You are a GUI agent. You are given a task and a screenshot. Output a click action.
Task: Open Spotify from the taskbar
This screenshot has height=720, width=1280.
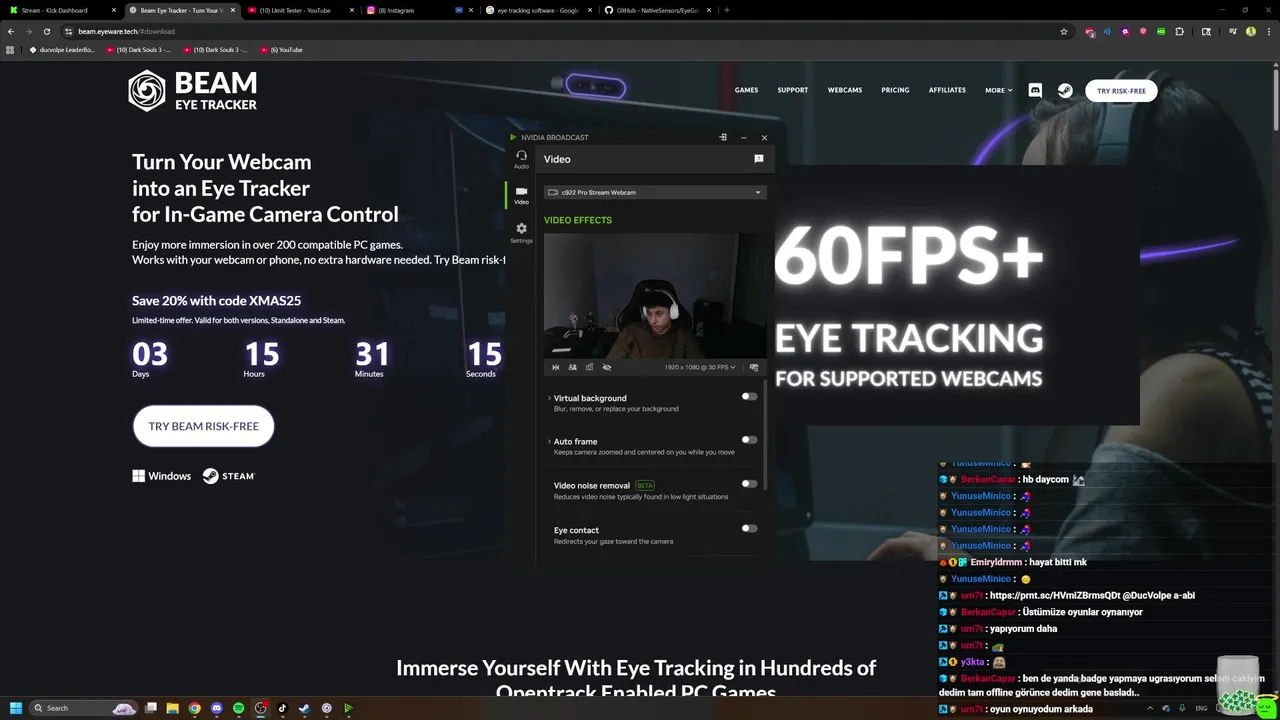pos(238,708)
